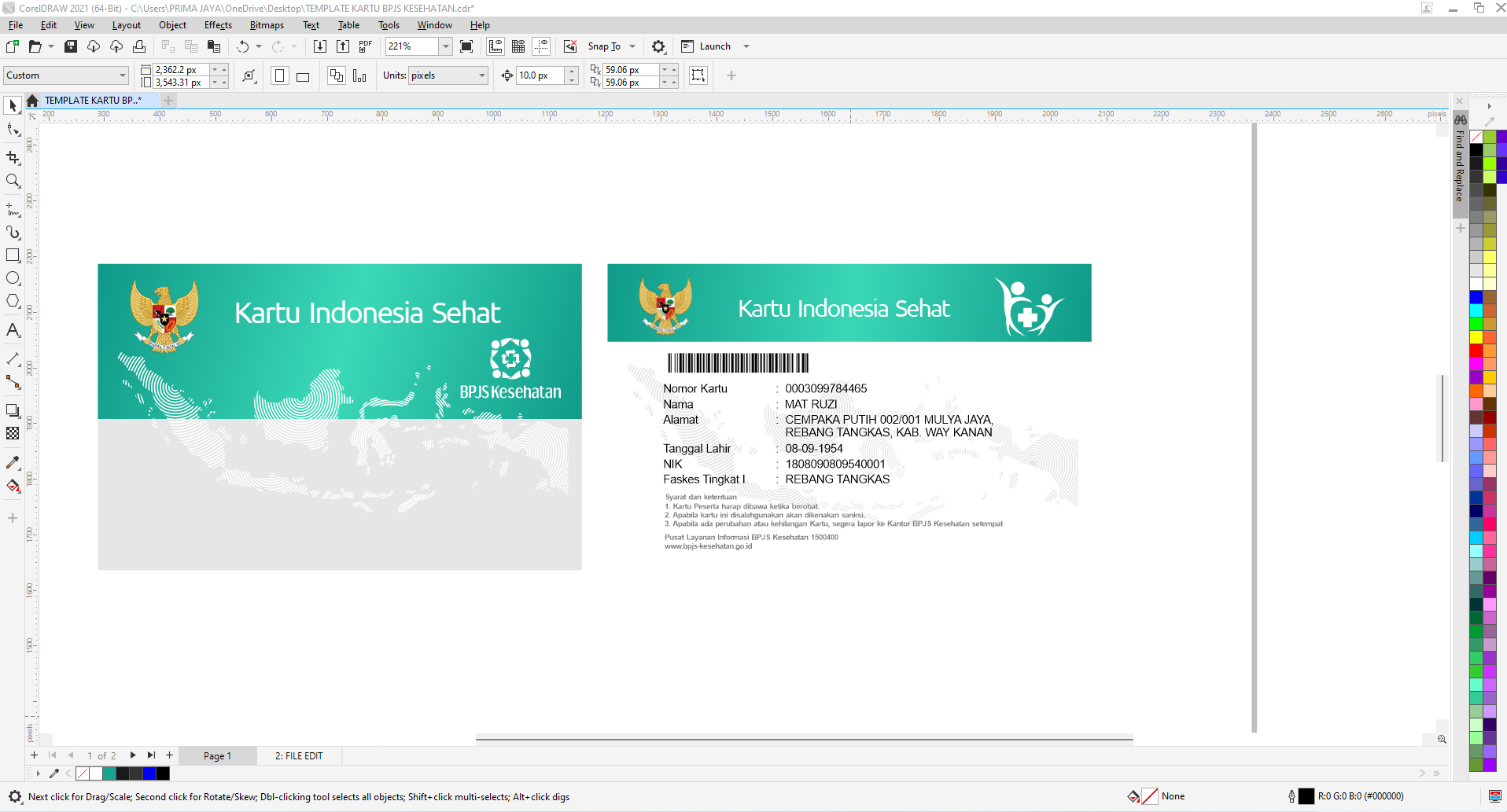This screenshot has width=1507, height=812.
Task: Open a new document tab with plus
Action: [168, 101]
